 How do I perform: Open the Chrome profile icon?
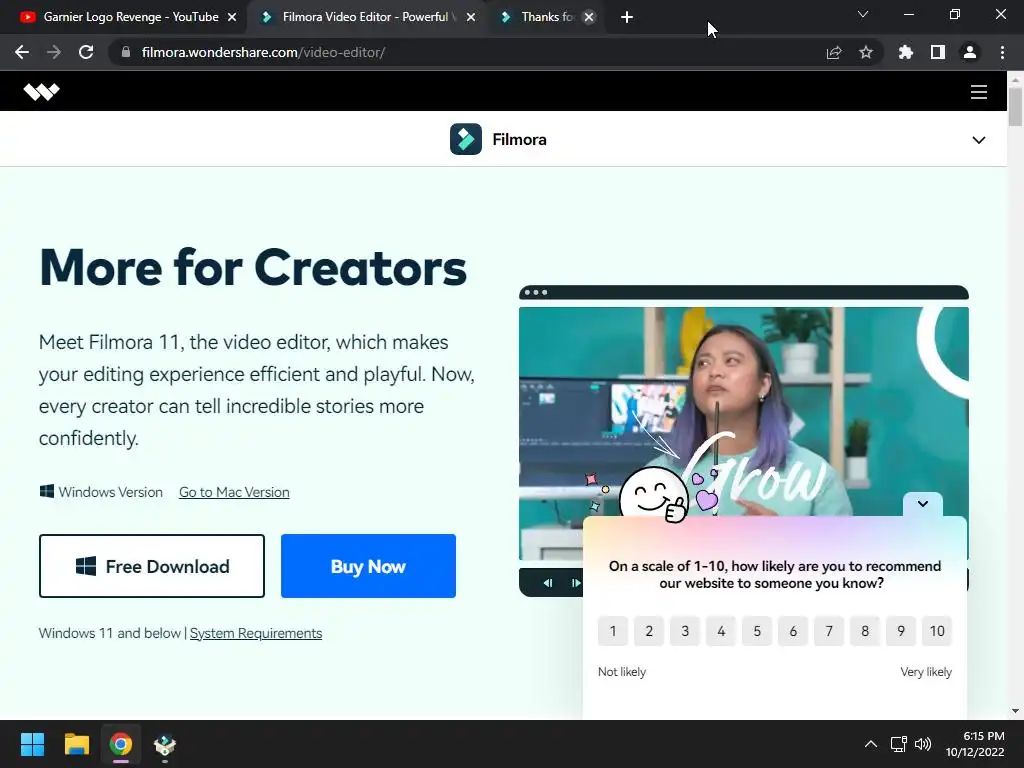(970, 52)
